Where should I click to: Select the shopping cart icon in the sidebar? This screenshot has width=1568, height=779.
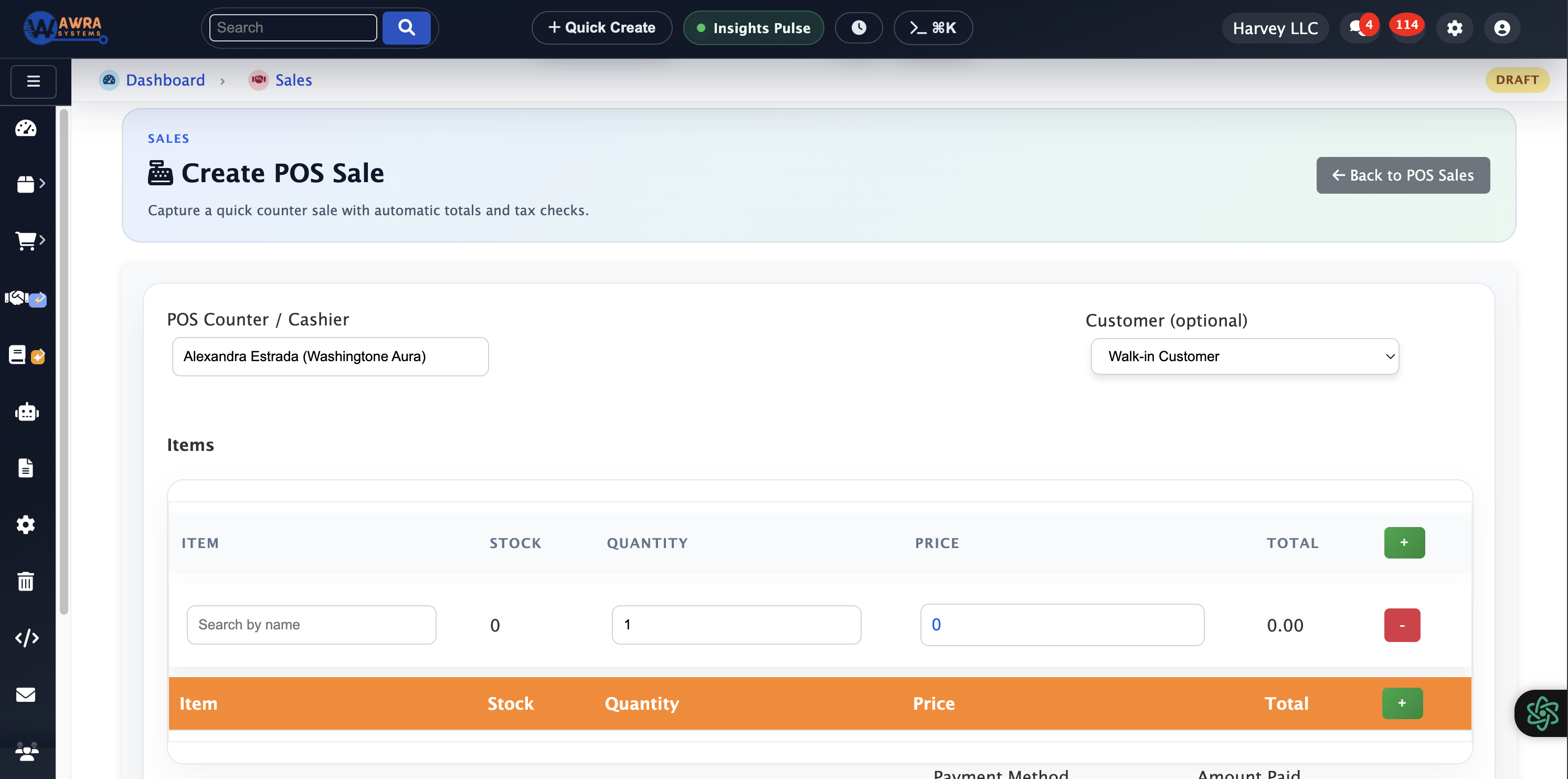point(26,240)
